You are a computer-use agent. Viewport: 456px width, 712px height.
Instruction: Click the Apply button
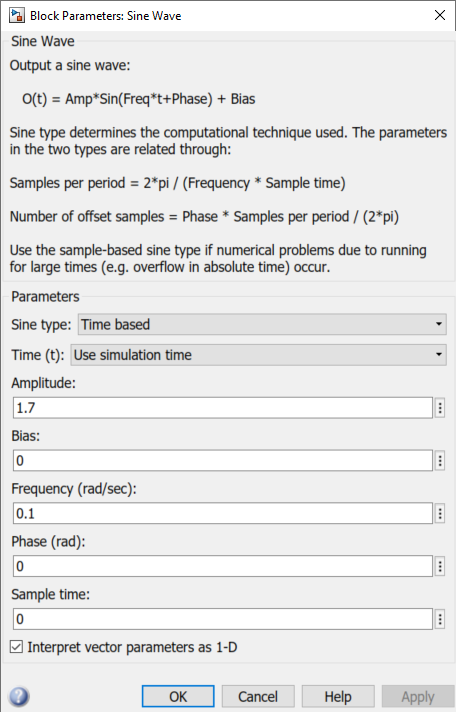418,697
